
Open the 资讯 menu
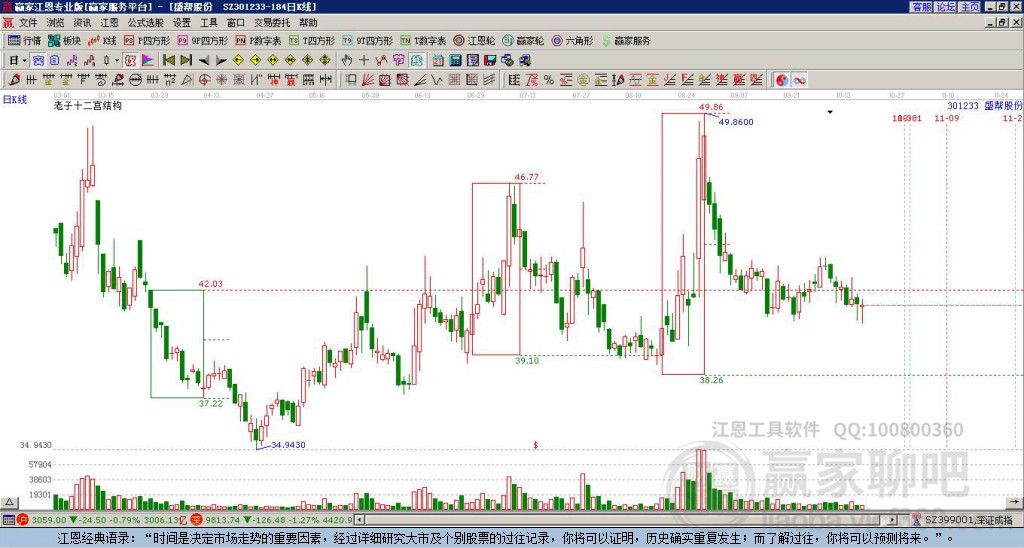(82, 23)
